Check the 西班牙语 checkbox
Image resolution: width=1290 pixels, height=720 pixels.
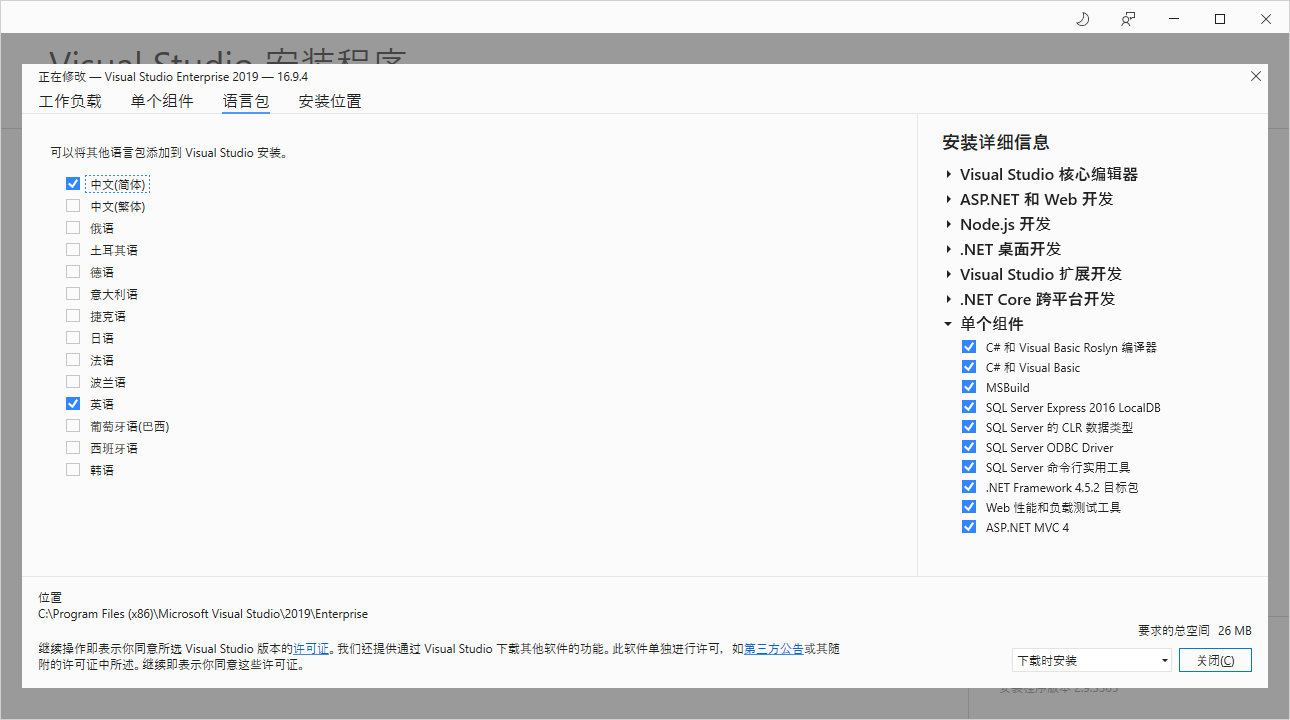[x=73, y=448]
